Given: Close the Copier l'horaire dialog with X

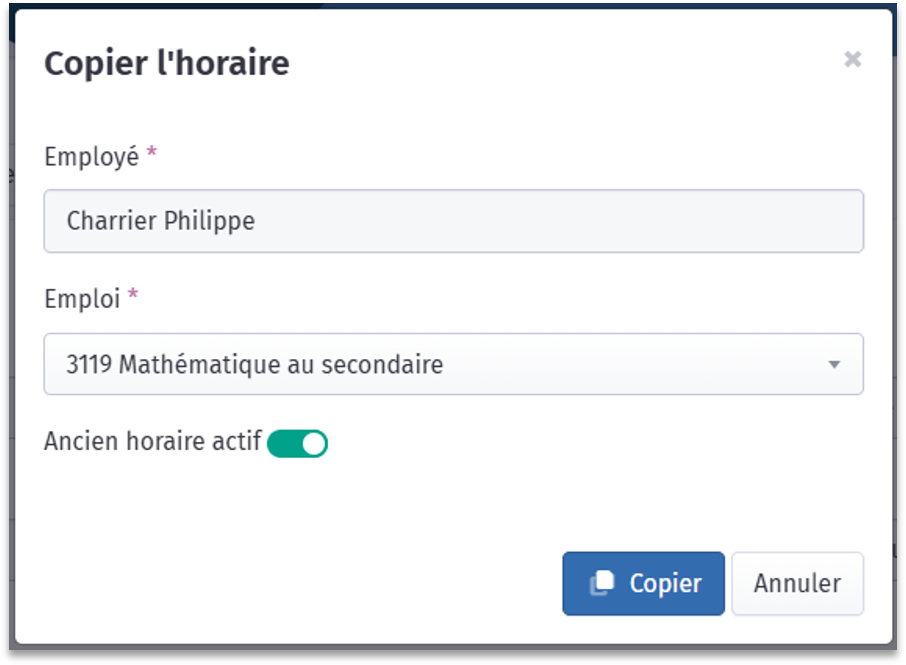Looking at the screenshot, I should (x=852, y=59).
